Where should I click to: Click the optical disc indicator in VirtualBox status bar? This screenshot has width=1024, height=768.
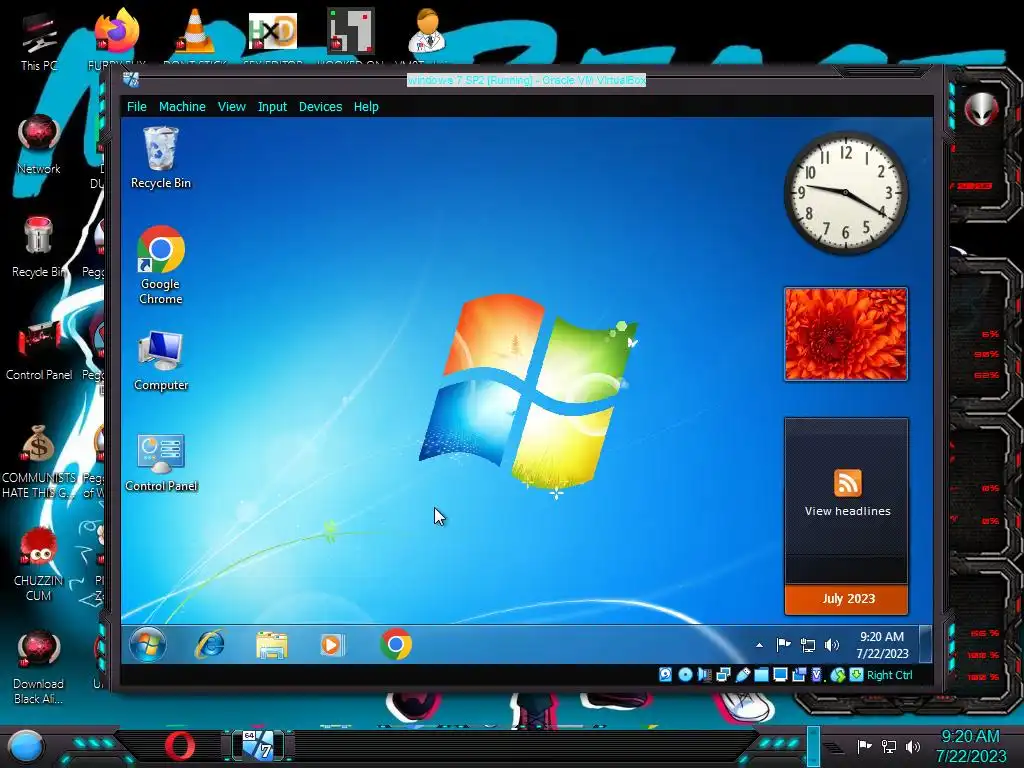[x=685, y=675]
